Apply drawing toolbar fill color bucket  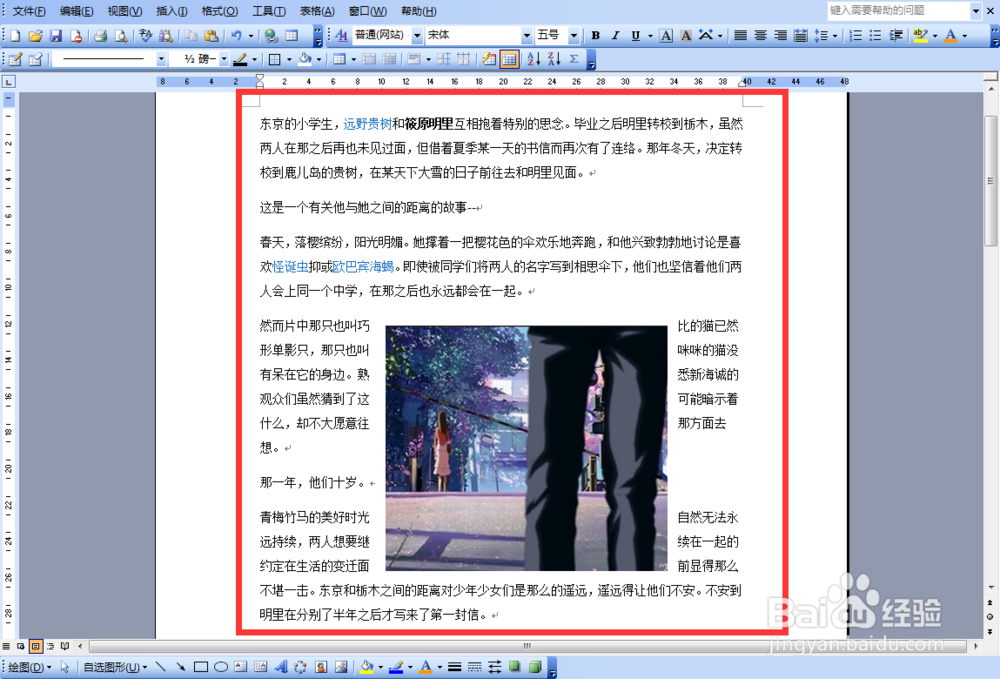tap(366, 668)
